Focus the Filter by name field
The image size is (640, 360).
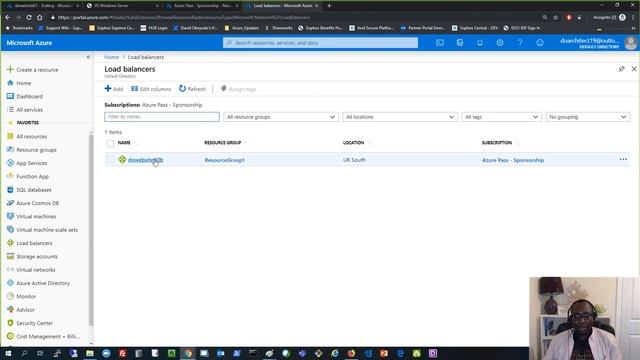coord(162,117)
